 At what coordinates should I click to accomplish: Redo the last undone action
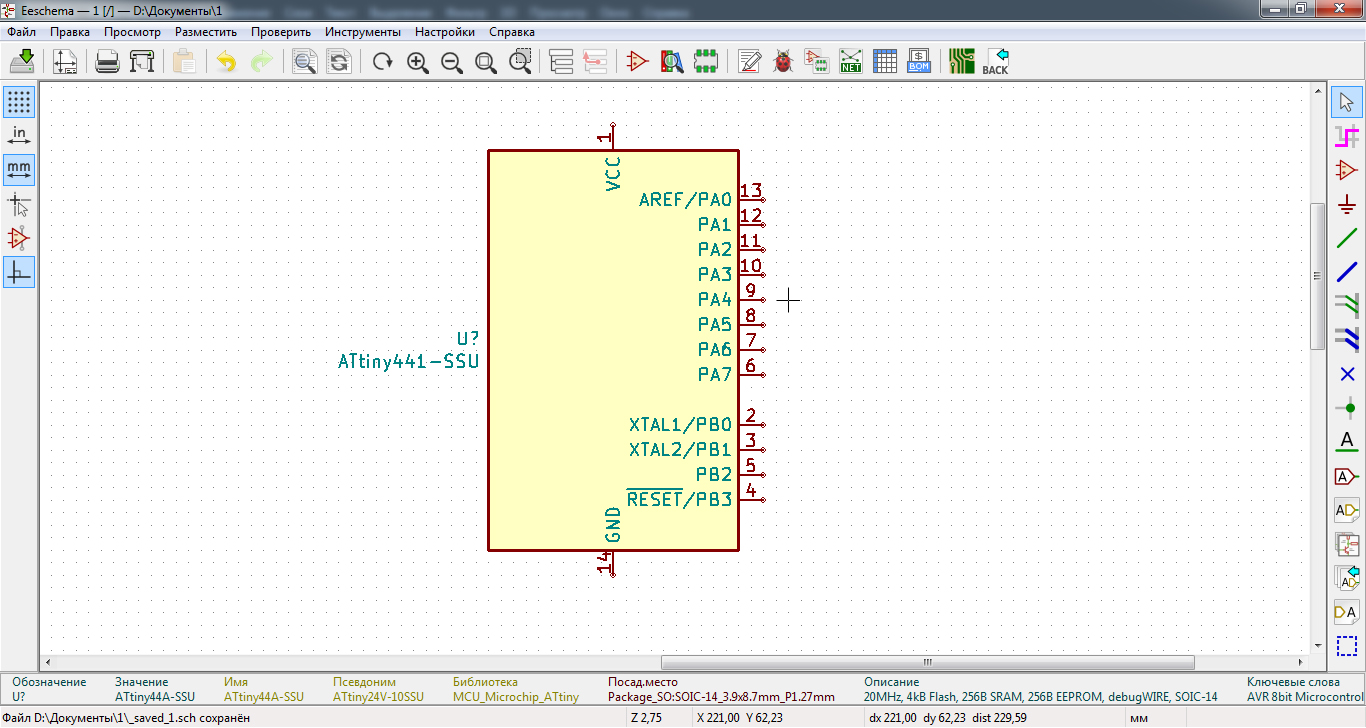click(261, 62)
